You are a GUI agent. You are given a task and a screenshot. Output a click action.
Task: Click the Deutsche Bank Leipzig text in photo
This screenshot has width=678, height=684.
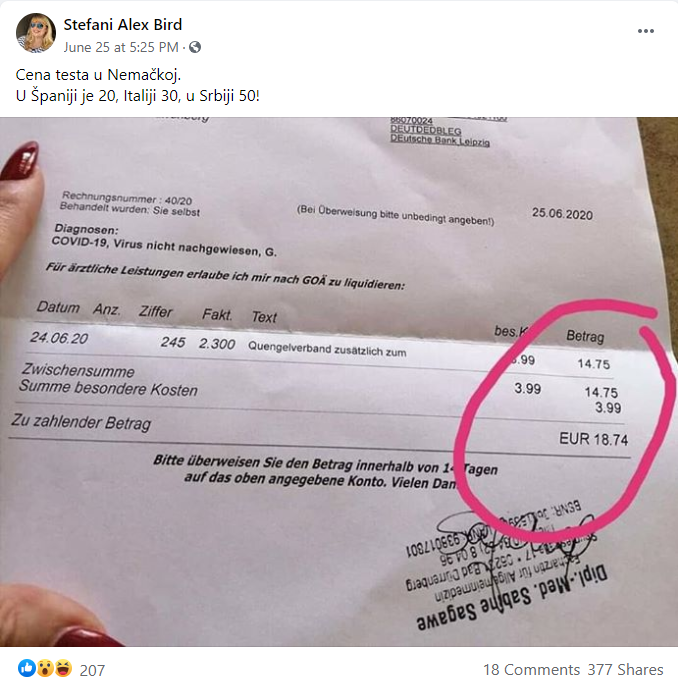[x=440, y=140]
